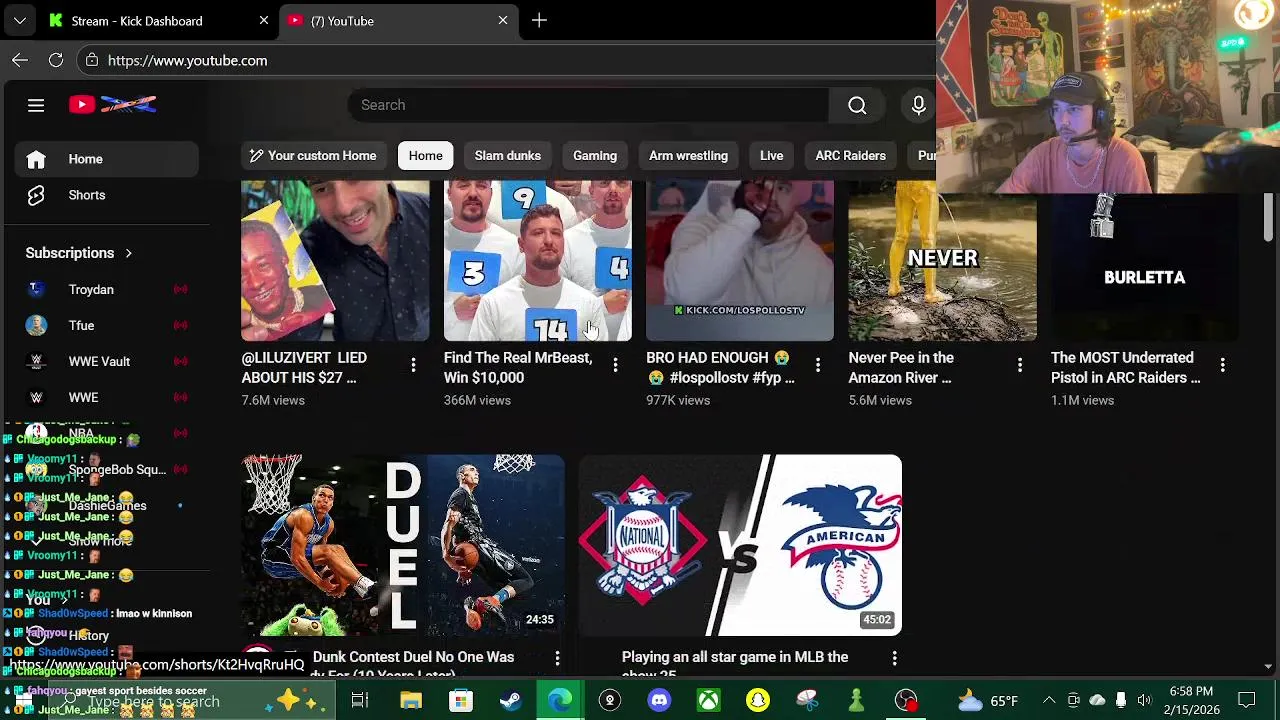Open a new browser tab

coord(539,20)
